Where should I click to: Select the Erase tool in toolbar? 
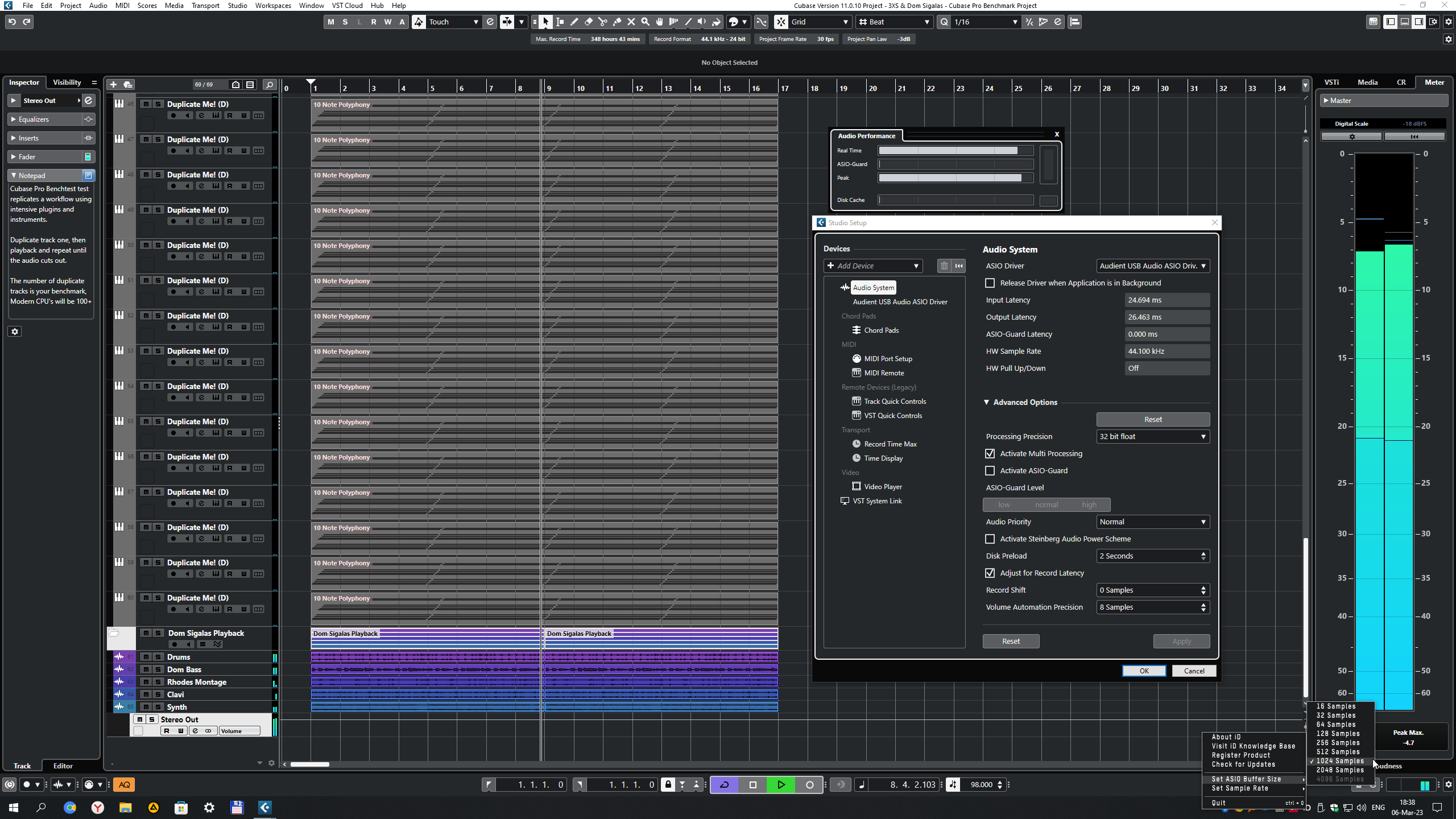pos(589,22)
